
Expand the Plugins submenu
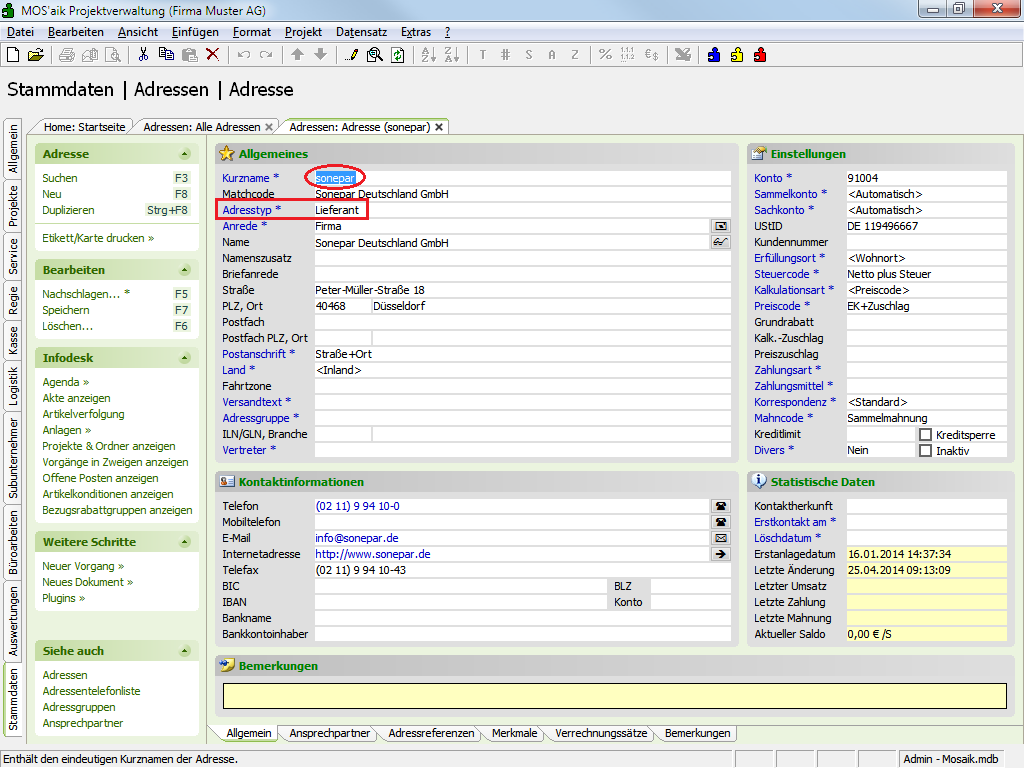pyautogui.click(x=63, y=598)
